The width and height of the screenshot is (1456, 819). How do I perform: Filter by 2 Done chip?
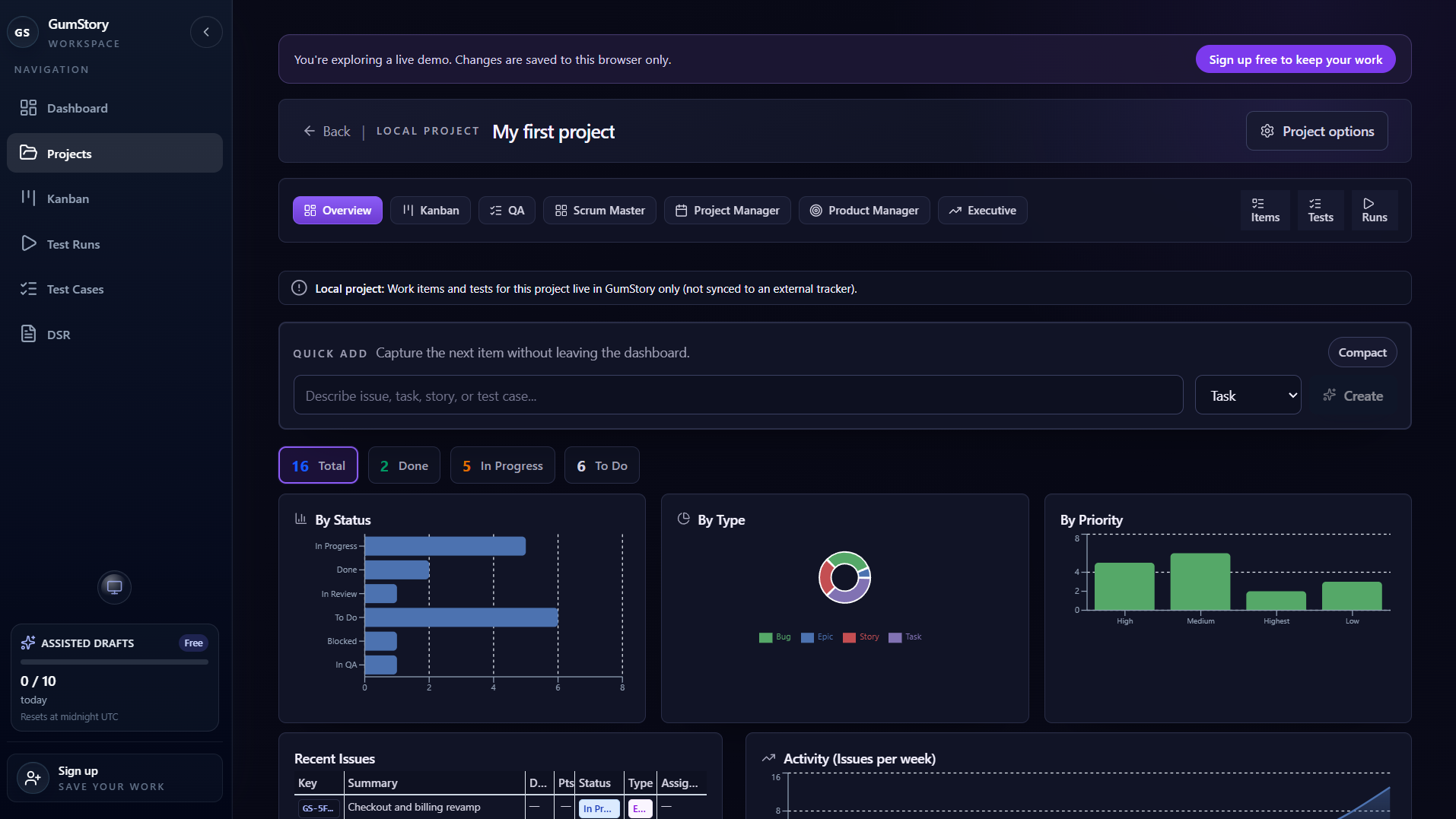tap(404, 465)
